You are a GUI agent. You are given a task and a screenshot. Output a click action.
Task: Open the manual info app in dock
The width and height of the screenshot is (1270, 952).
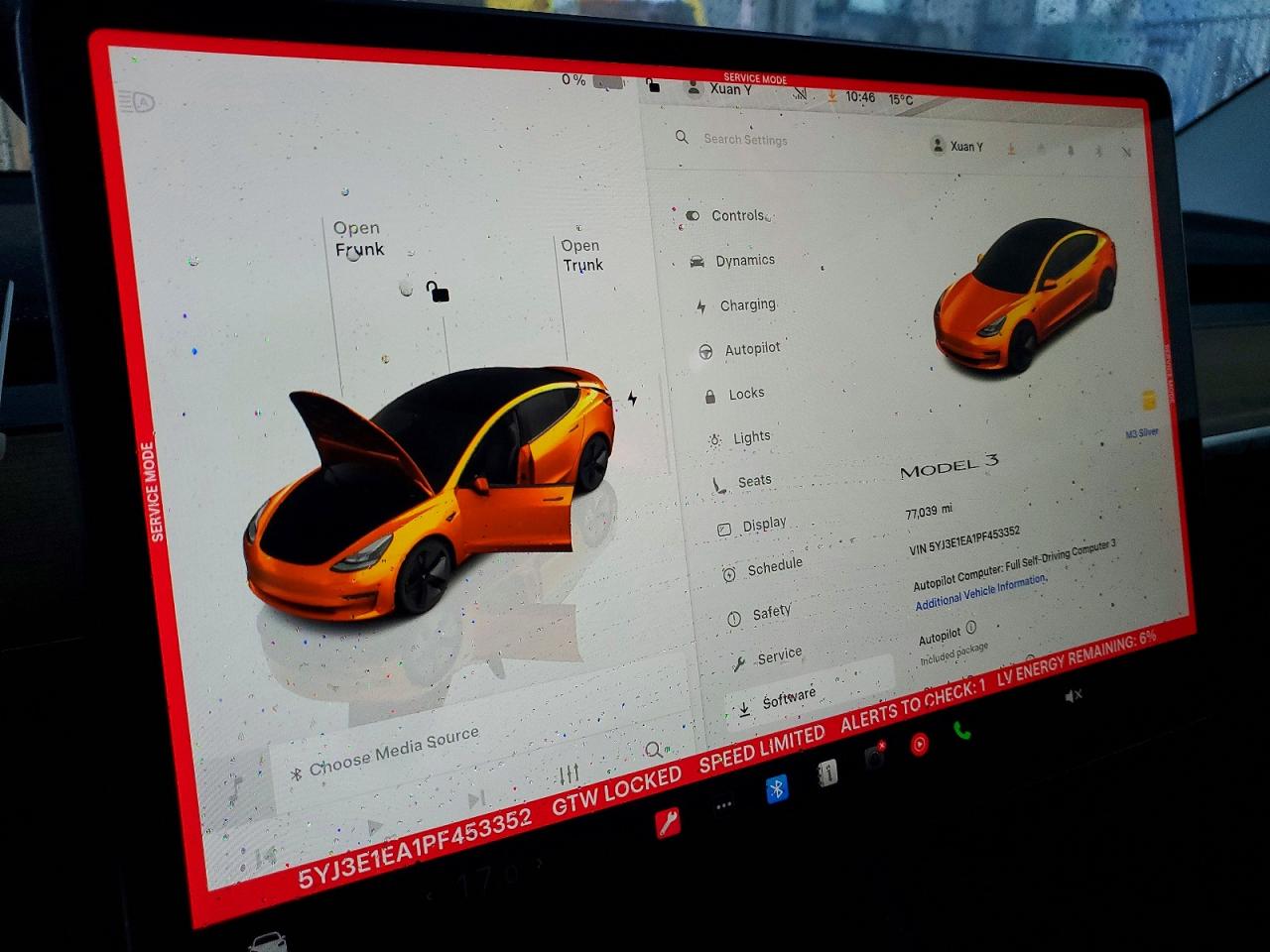pyautogui.click(x=826, y=773)
